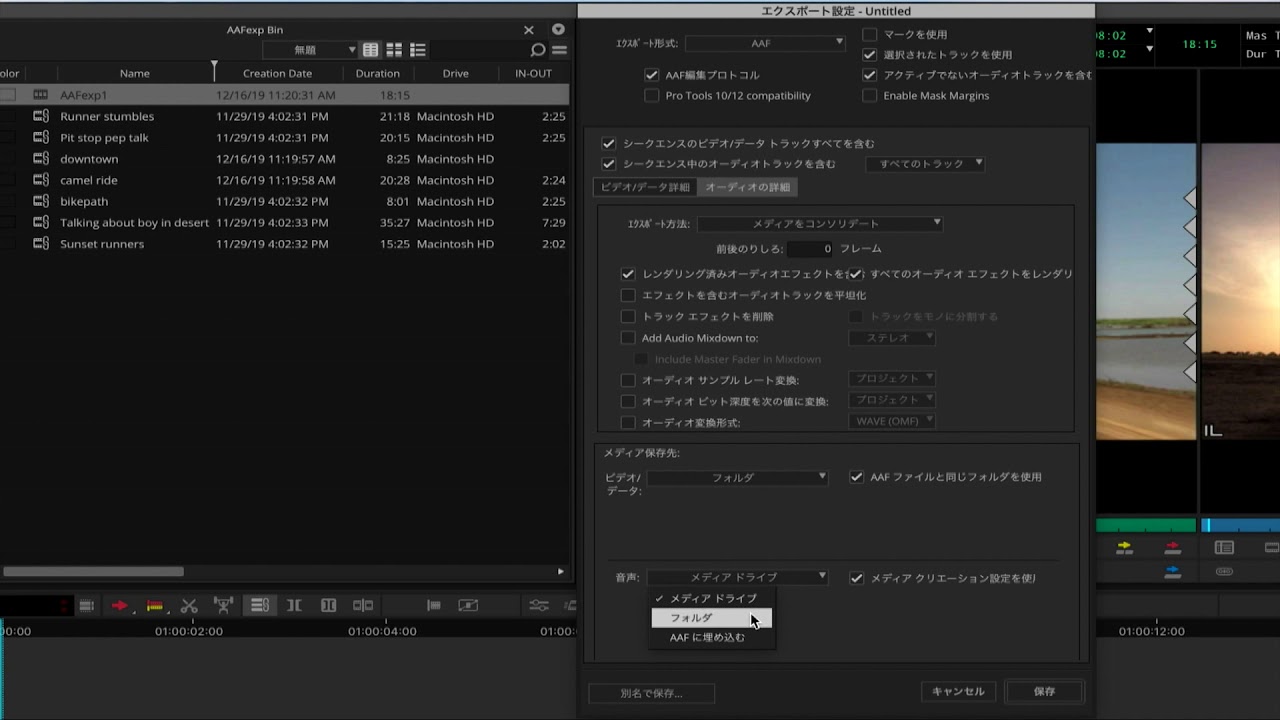Click yellow splice-in arrow under monitor
Image resolution: width=1280 pixels, height=720 pixels.
click(x=1124, y=547)
